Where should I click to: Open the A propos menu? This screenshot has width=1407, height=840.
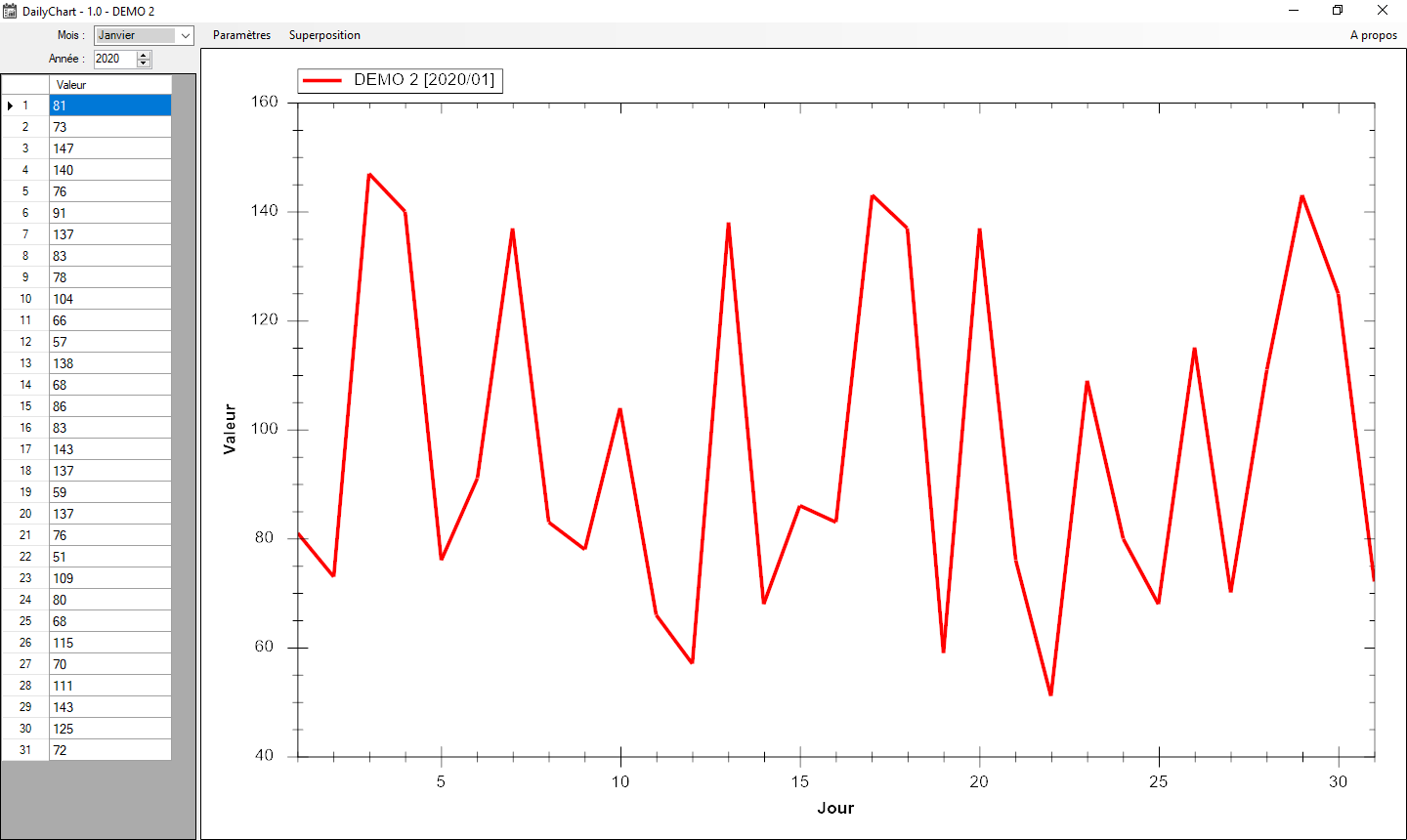pyautogui.click(x=1373, y=35)
